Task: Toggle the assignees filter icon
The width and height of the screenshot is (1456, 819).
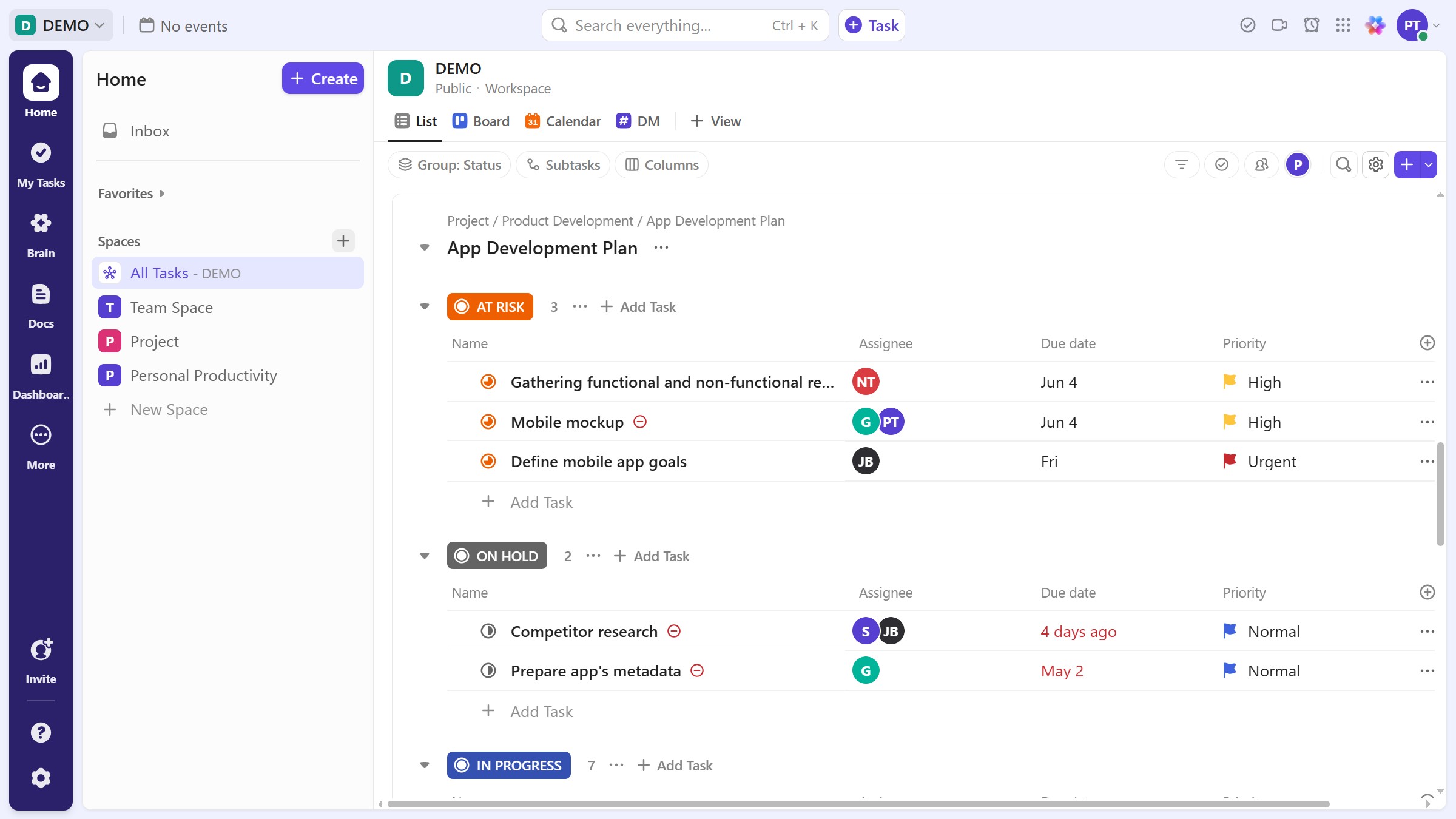Action: click(1262, 164)
